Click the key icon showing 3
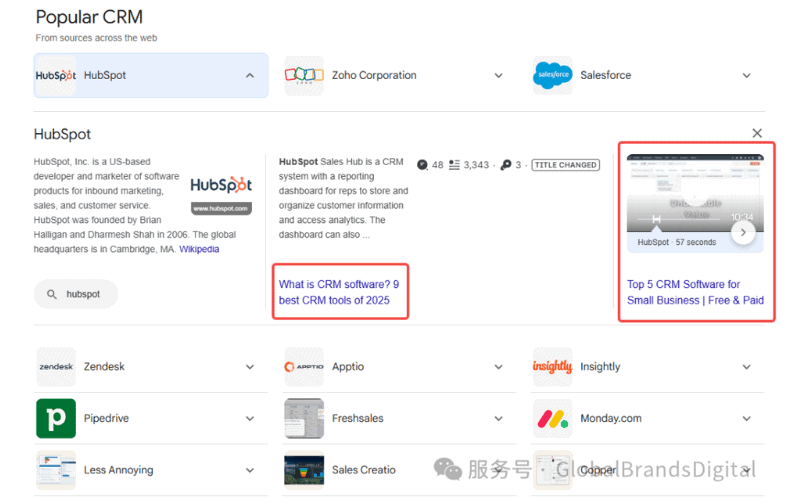The image size is (800, 500). [x=506, y=165]
